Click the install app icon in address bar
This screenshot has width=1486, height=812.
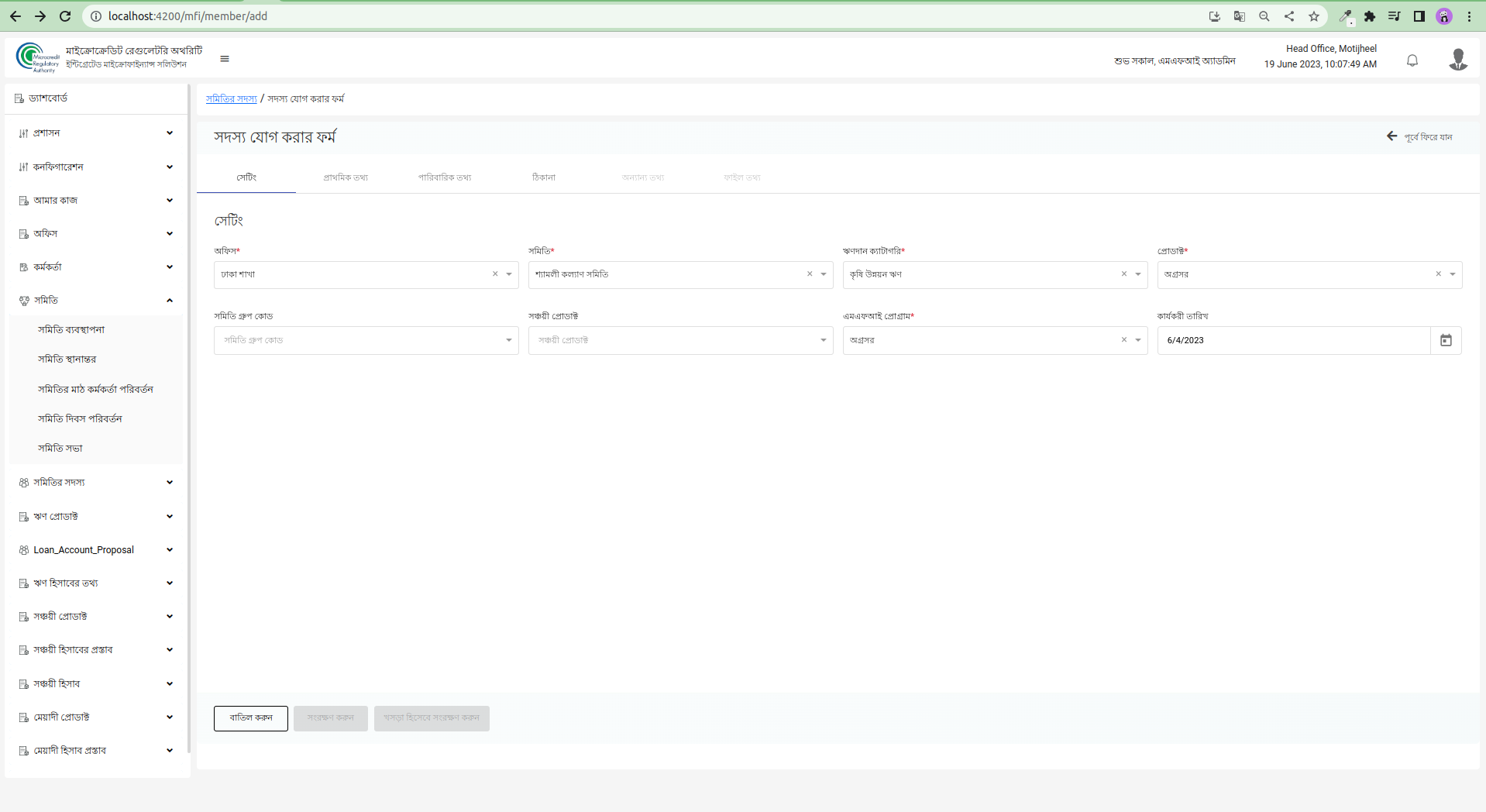pyautogui.click(x=1215, y=16)
